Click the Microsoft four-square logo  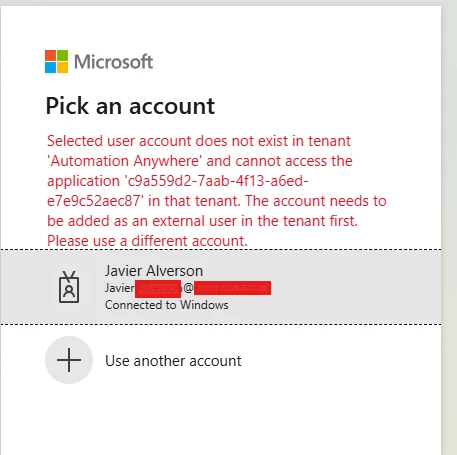tap(56, 61)
